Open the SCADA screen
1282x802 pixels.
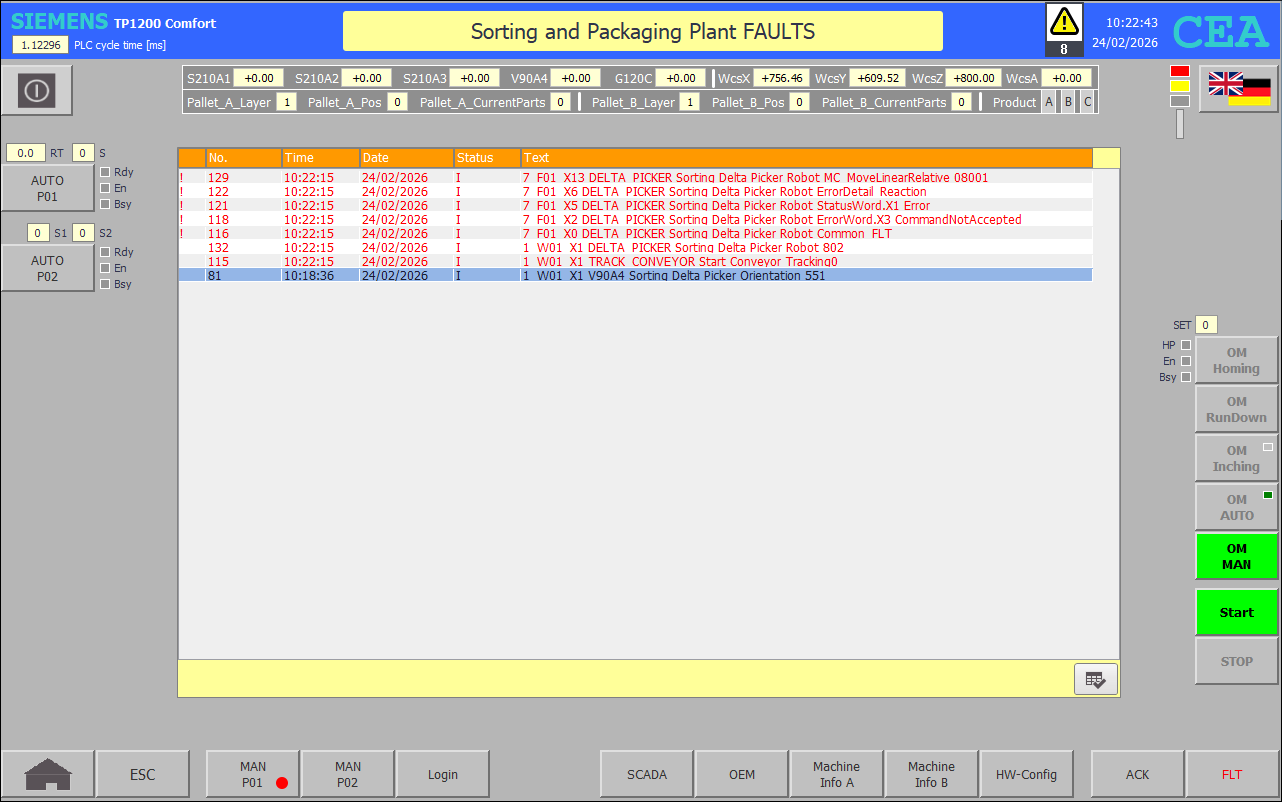coord(646,774)
